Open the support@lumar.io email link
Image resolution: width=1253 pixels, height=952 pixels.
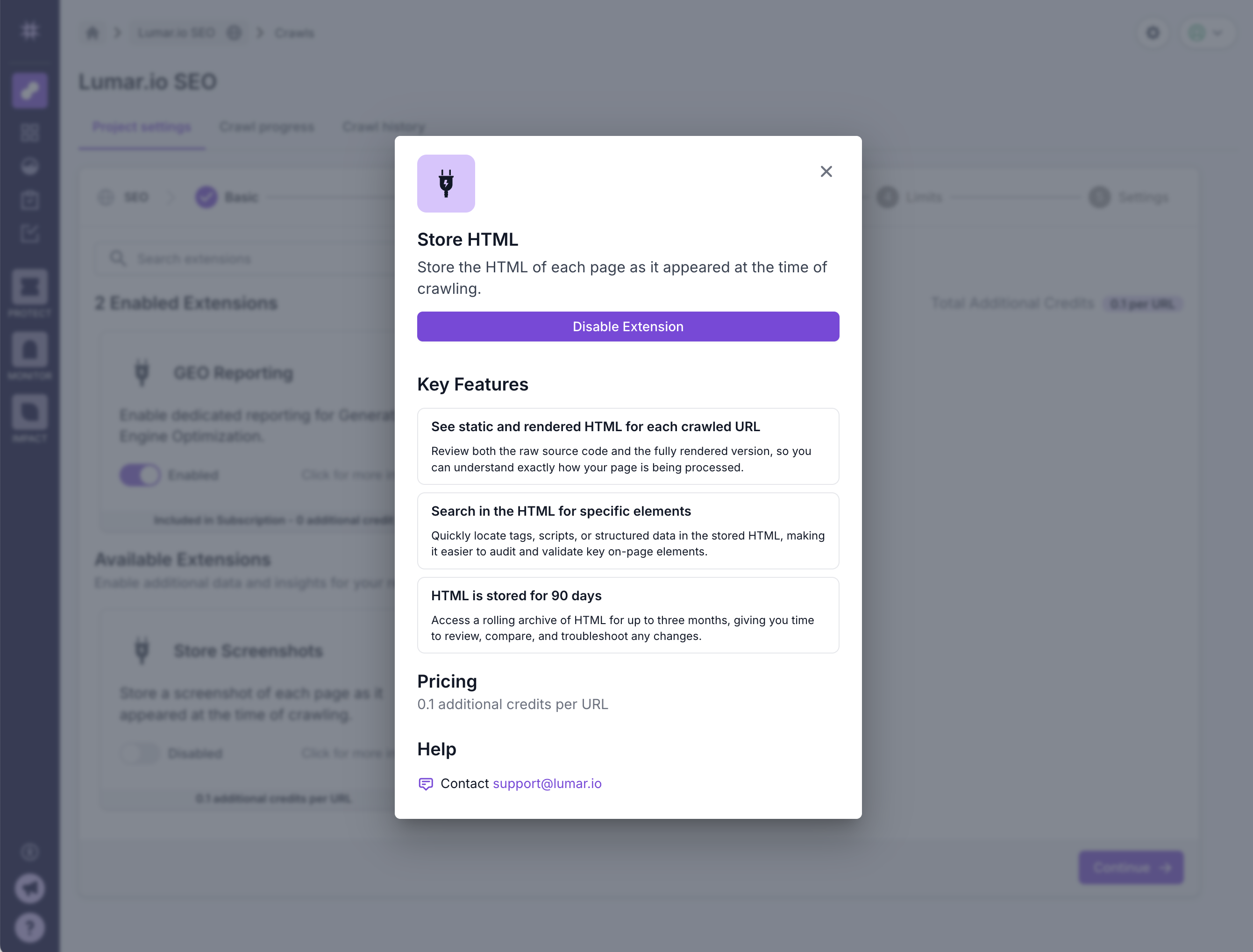click(x=547, y=783)
